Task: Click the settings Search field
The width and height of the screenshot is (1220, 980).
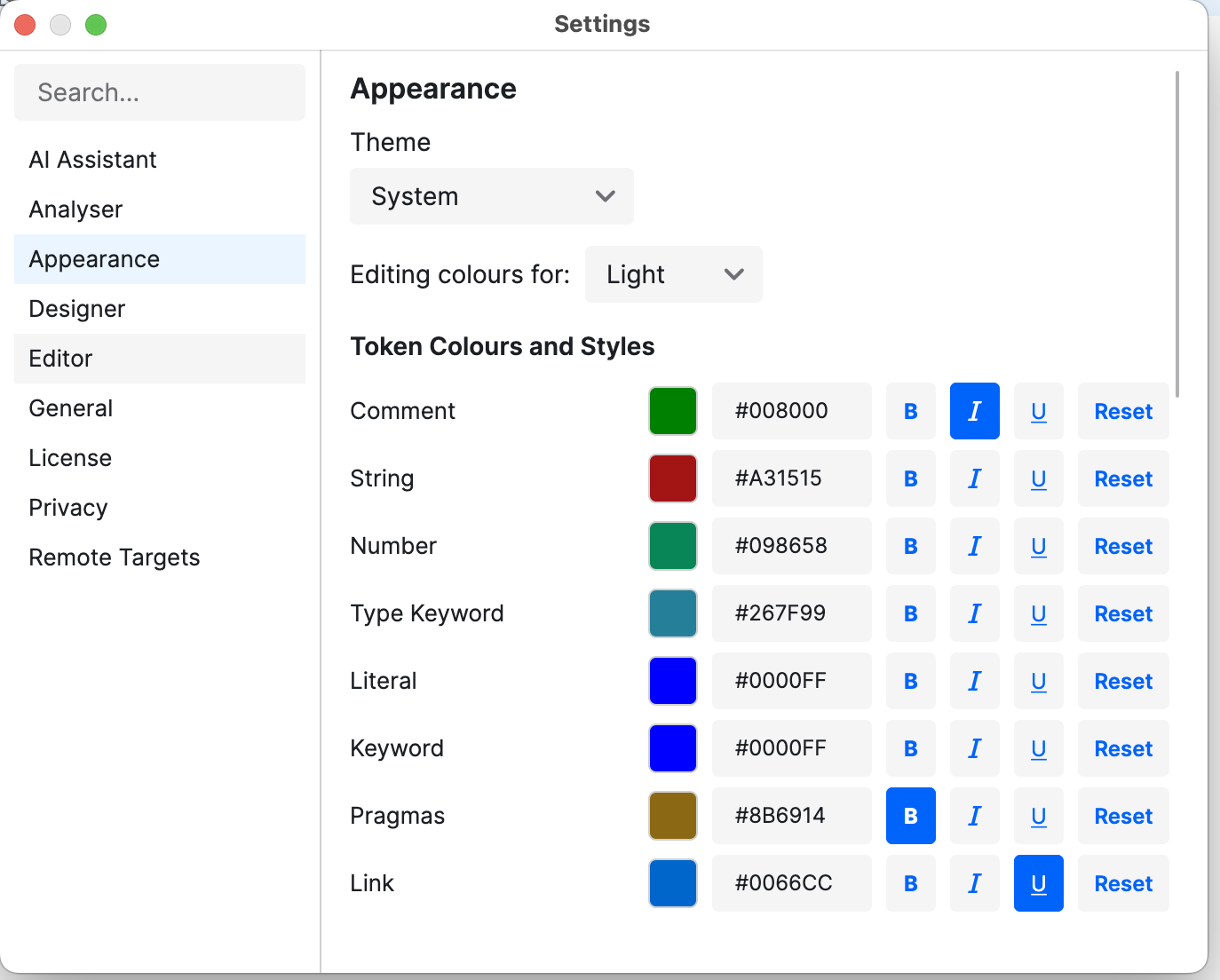Action: coord(160,92)
